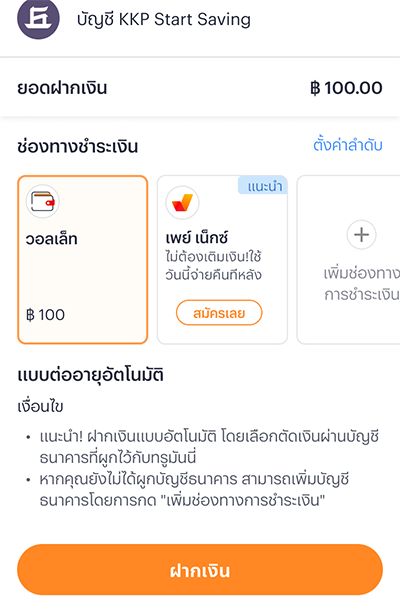Viewport: 400px width, 600px height.
Task: Open the แนะนำ badge on เพย์ เน็กซ์ card
Action: [x=263, y=186]
